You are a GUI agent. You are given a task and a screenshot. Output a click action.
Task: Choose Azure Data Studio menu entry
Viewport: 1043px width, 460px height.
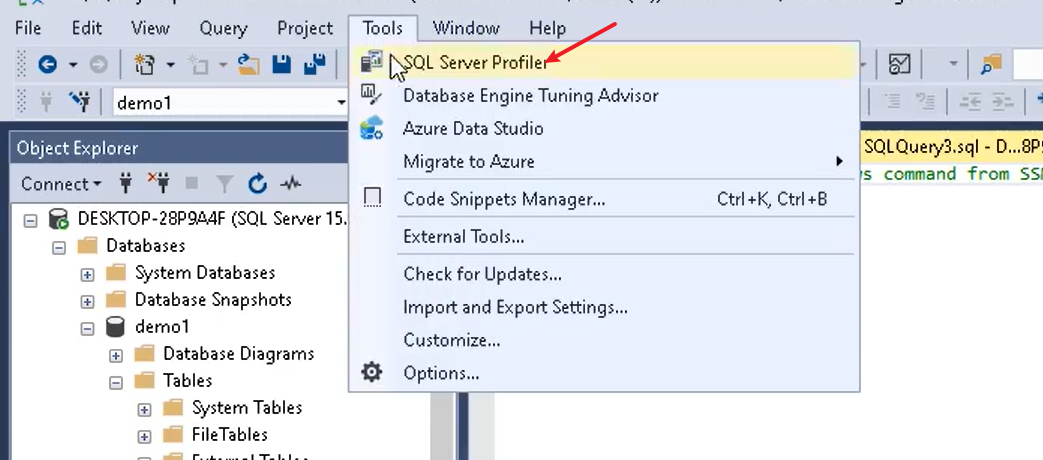[x=605, y=128]
